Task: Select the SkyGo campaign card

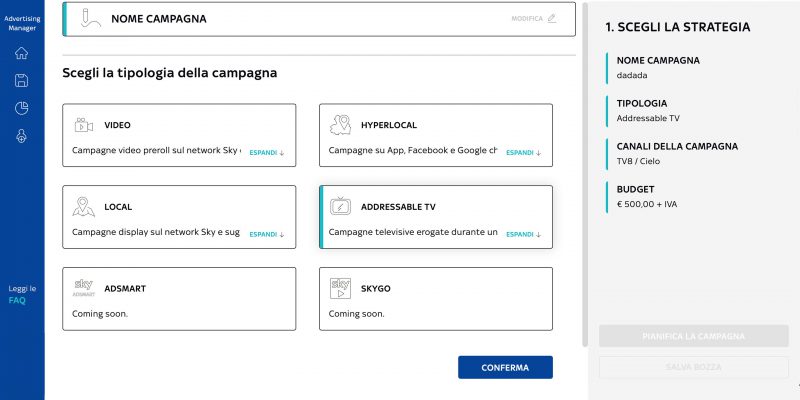Action: point(436,298)
